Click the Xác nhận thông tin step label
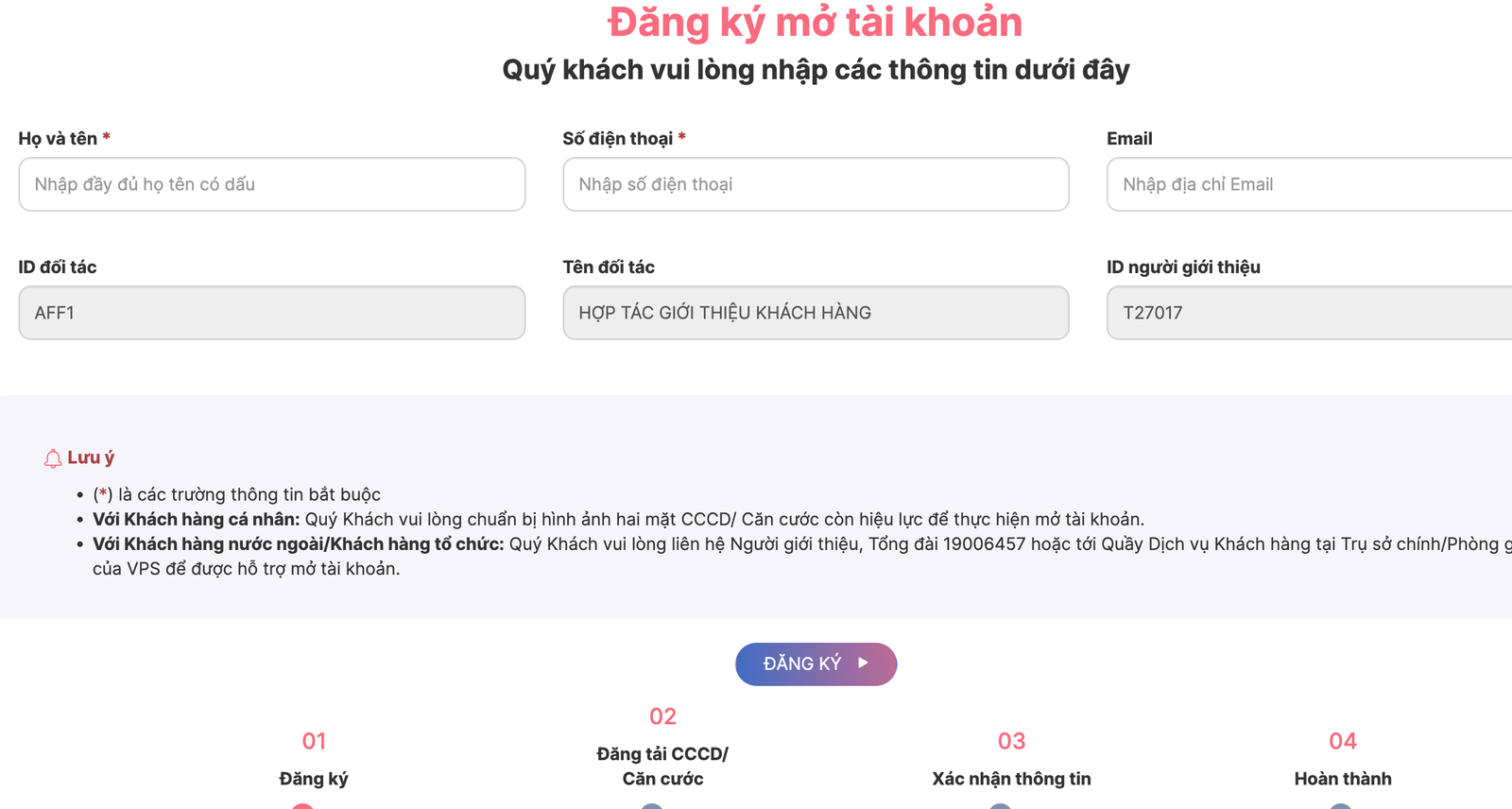The image size is (1512, 809). click(x=1010, y=778)
